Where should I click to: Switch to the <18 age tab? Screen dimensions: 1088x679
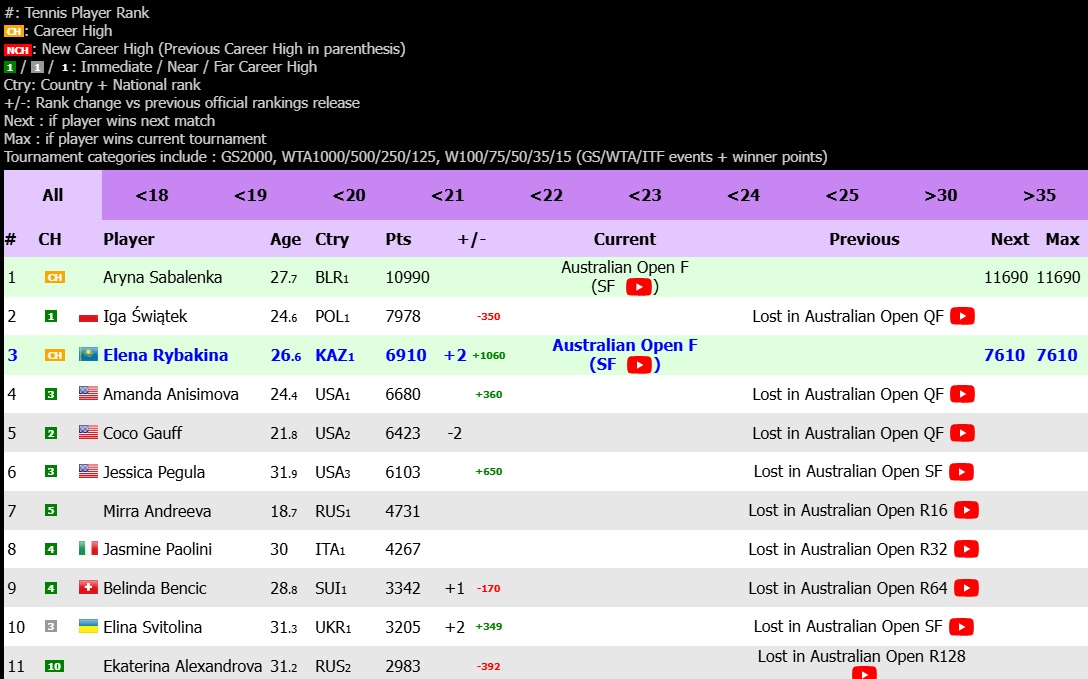(152, 195)
